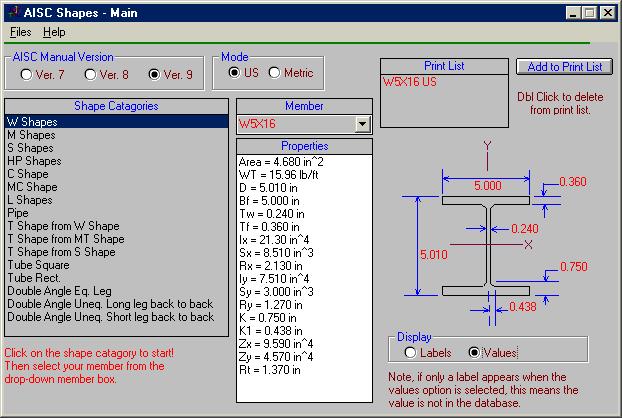Close the AISC Shapes window
The height and width of the screenshot is (418, 622).
point(607,13)
